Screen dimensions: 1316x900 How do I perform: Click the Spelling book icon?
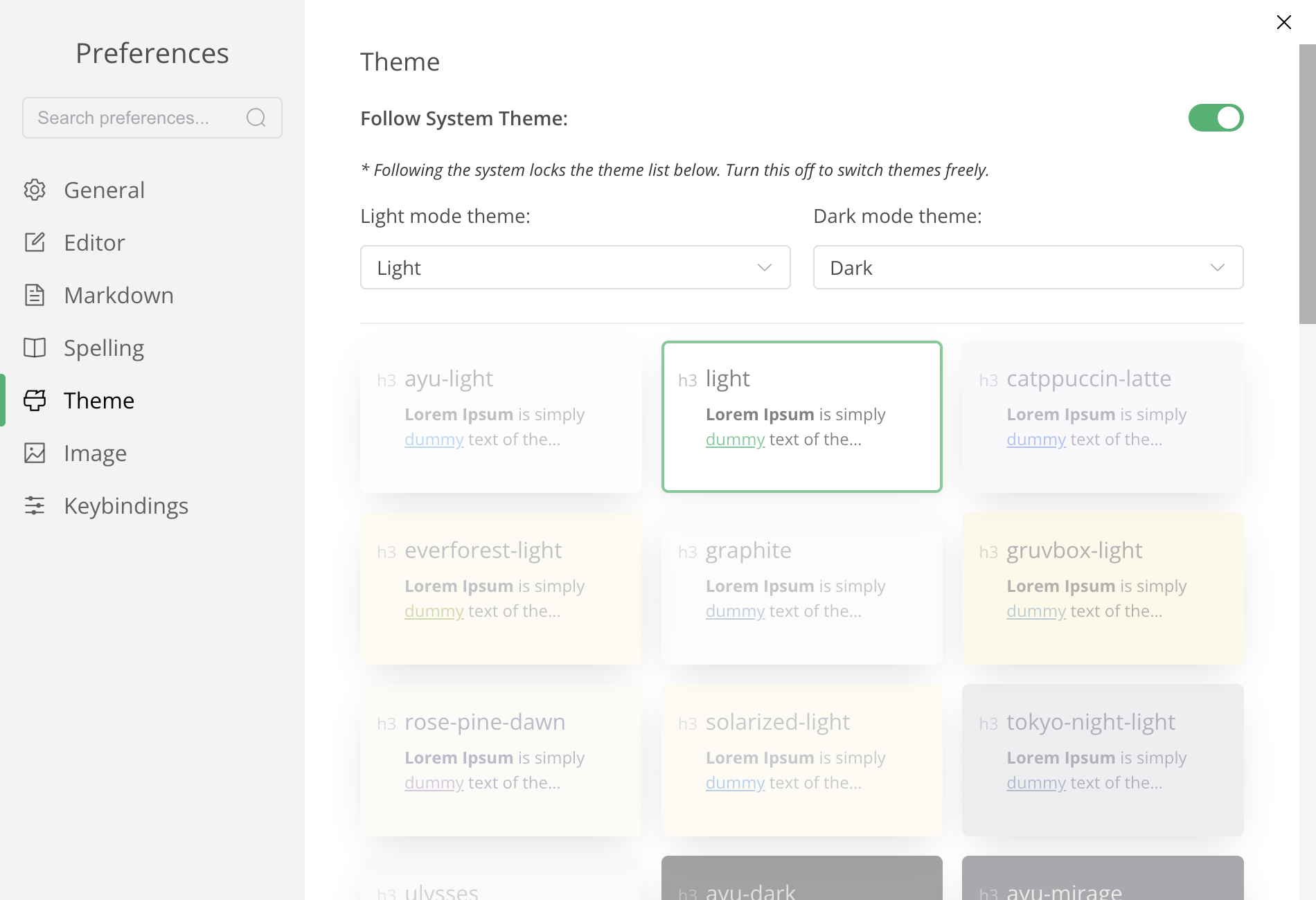tap(35, 348)
